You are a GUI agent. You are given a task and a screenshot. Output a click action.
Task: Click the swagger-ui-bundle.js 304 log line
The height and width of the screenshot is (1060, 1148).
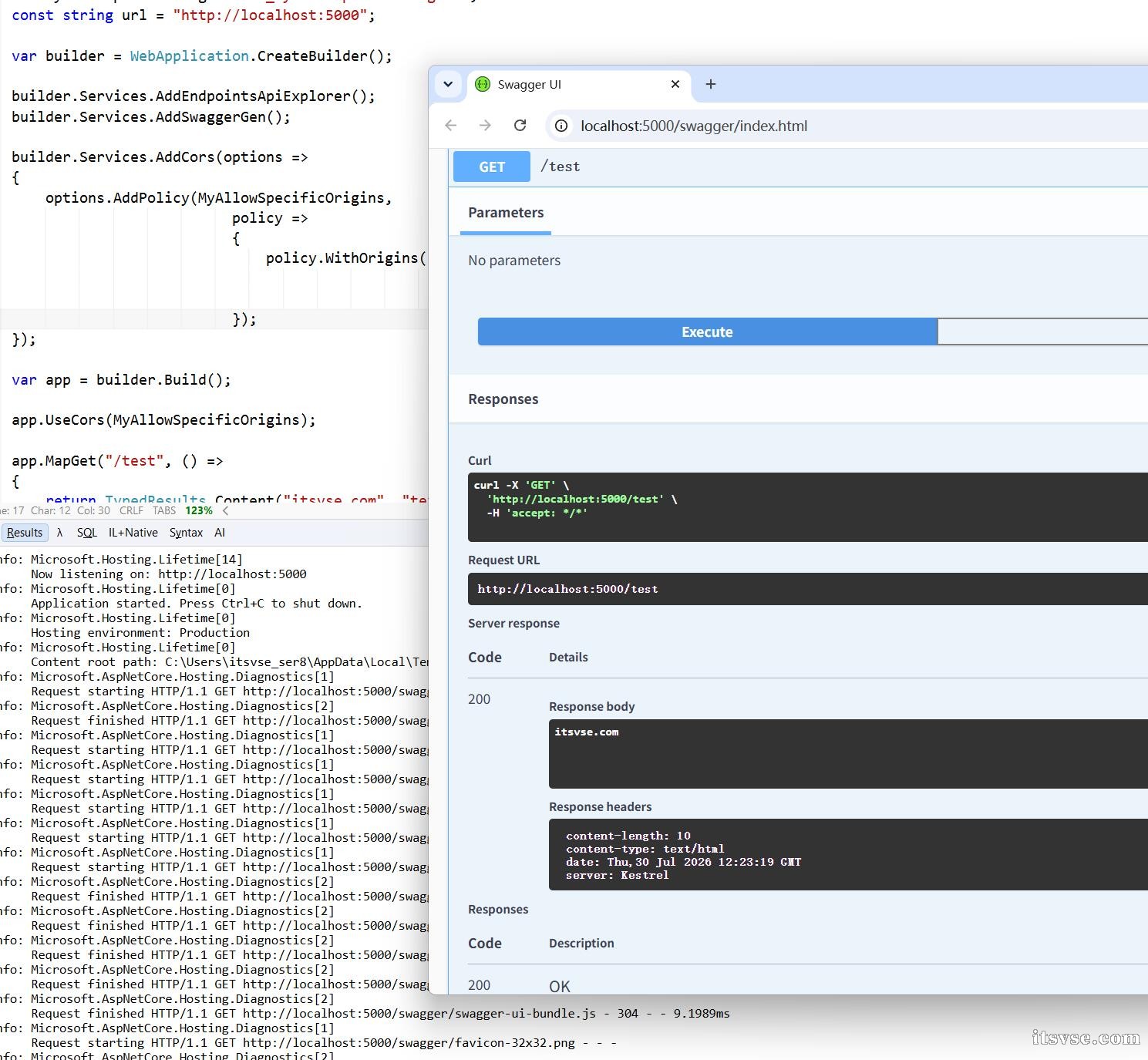tap(380, 1014)
